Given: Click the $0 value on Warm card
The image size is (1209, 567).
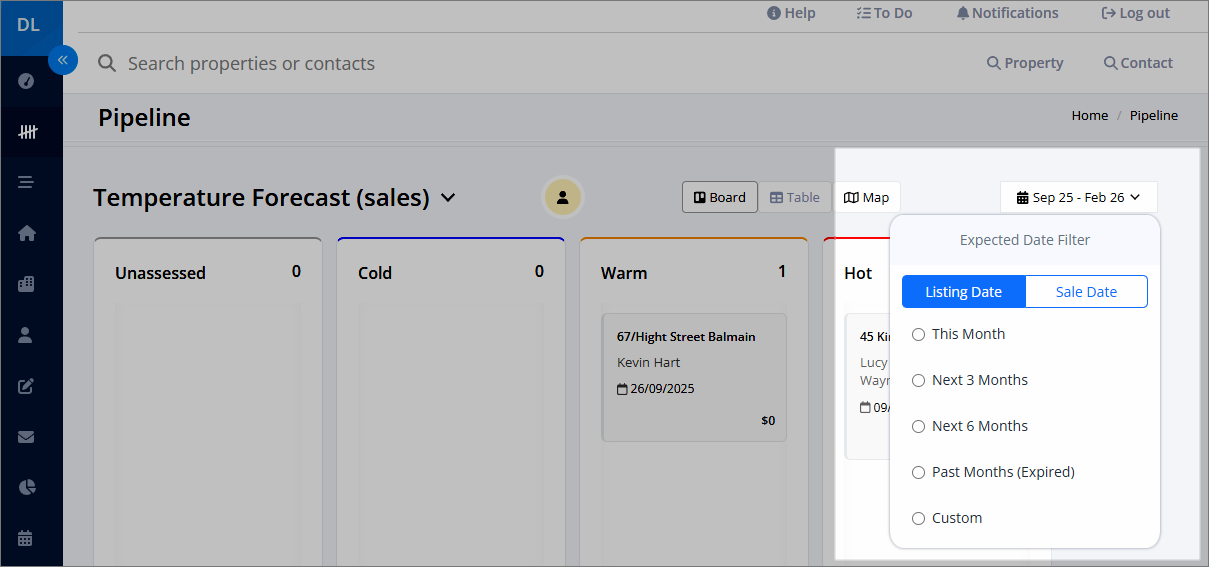Looking at the screenshot, I should pyautogui.click(x=768, y=421).
